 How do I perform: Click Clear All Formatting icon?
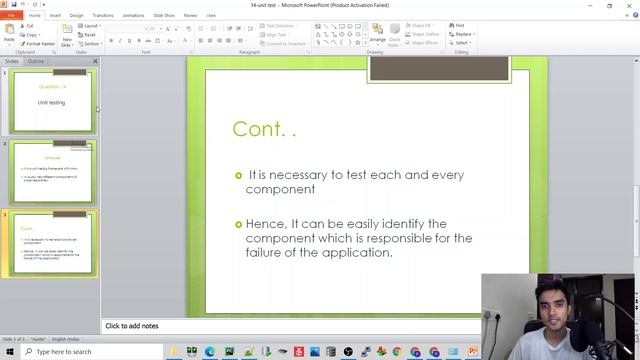pos(188,29)
